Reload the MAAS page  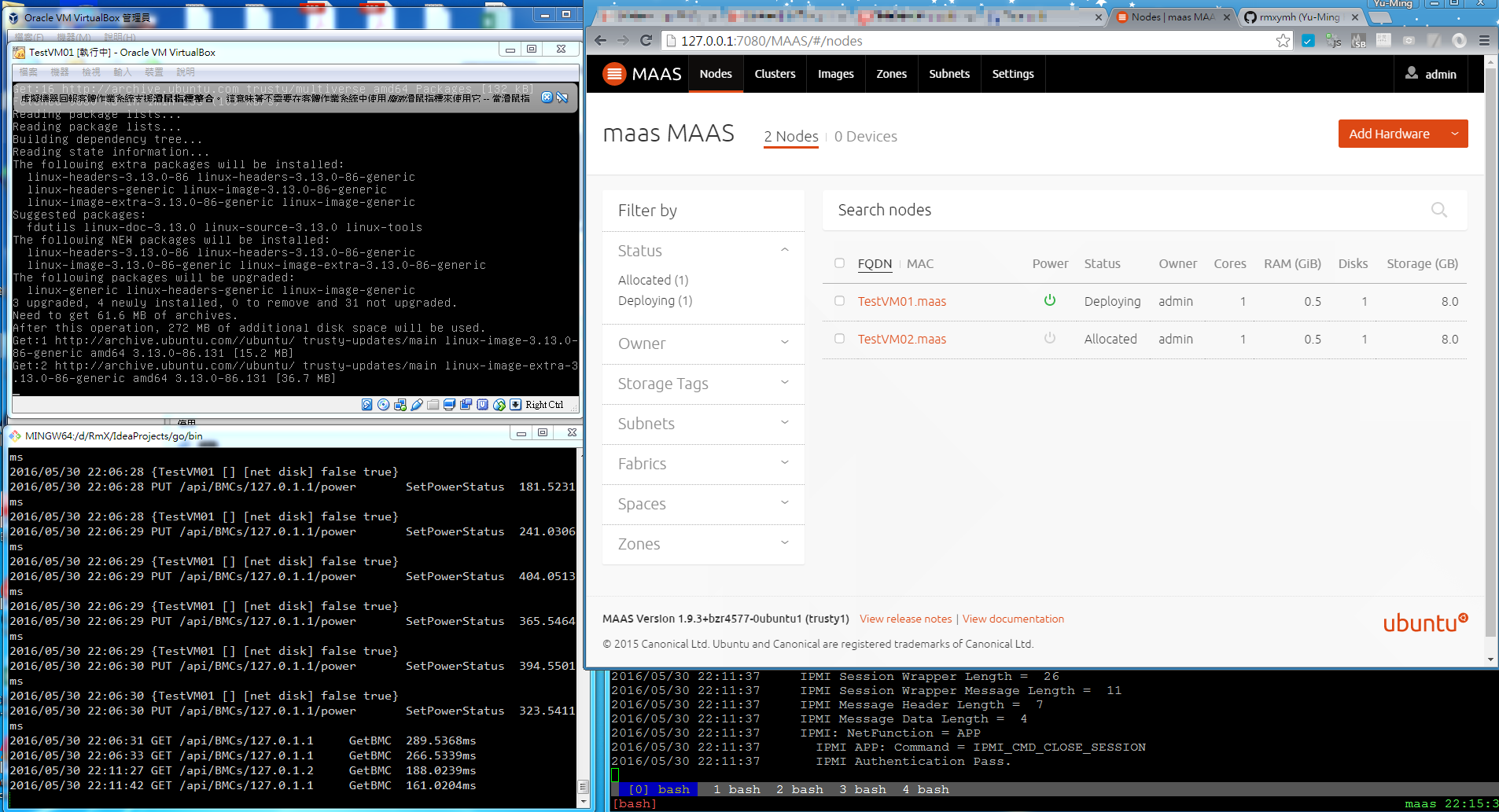(646, 41)
